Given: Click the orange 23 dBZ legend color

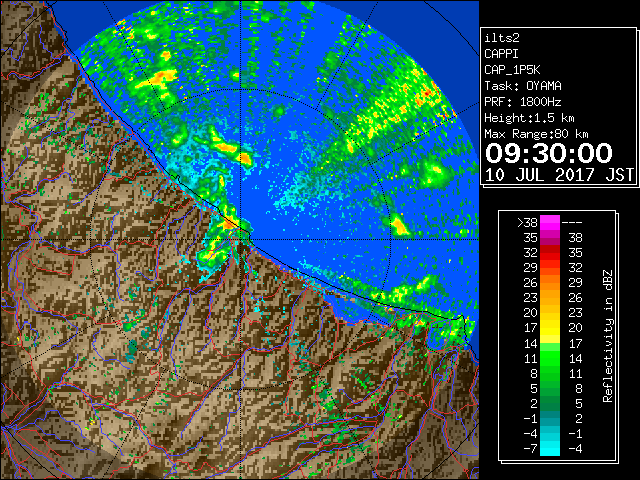Looking at the screenshot, I should (550, 298).
